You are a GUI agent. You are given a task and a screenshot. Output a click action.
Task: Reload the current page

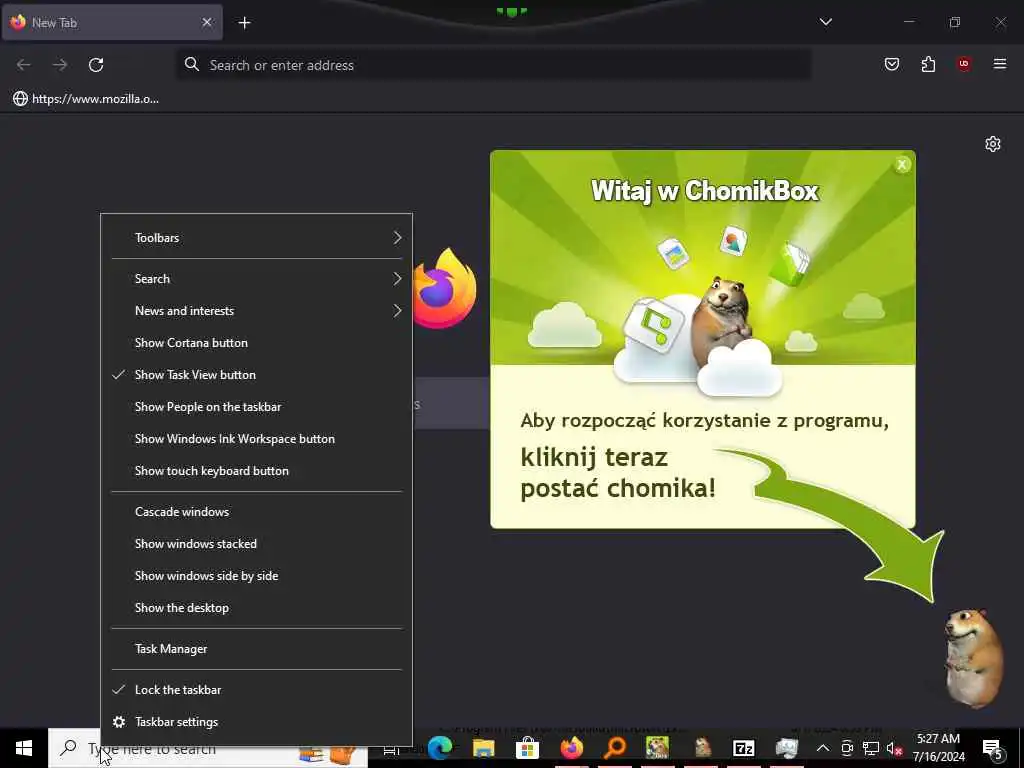[96, 65]
